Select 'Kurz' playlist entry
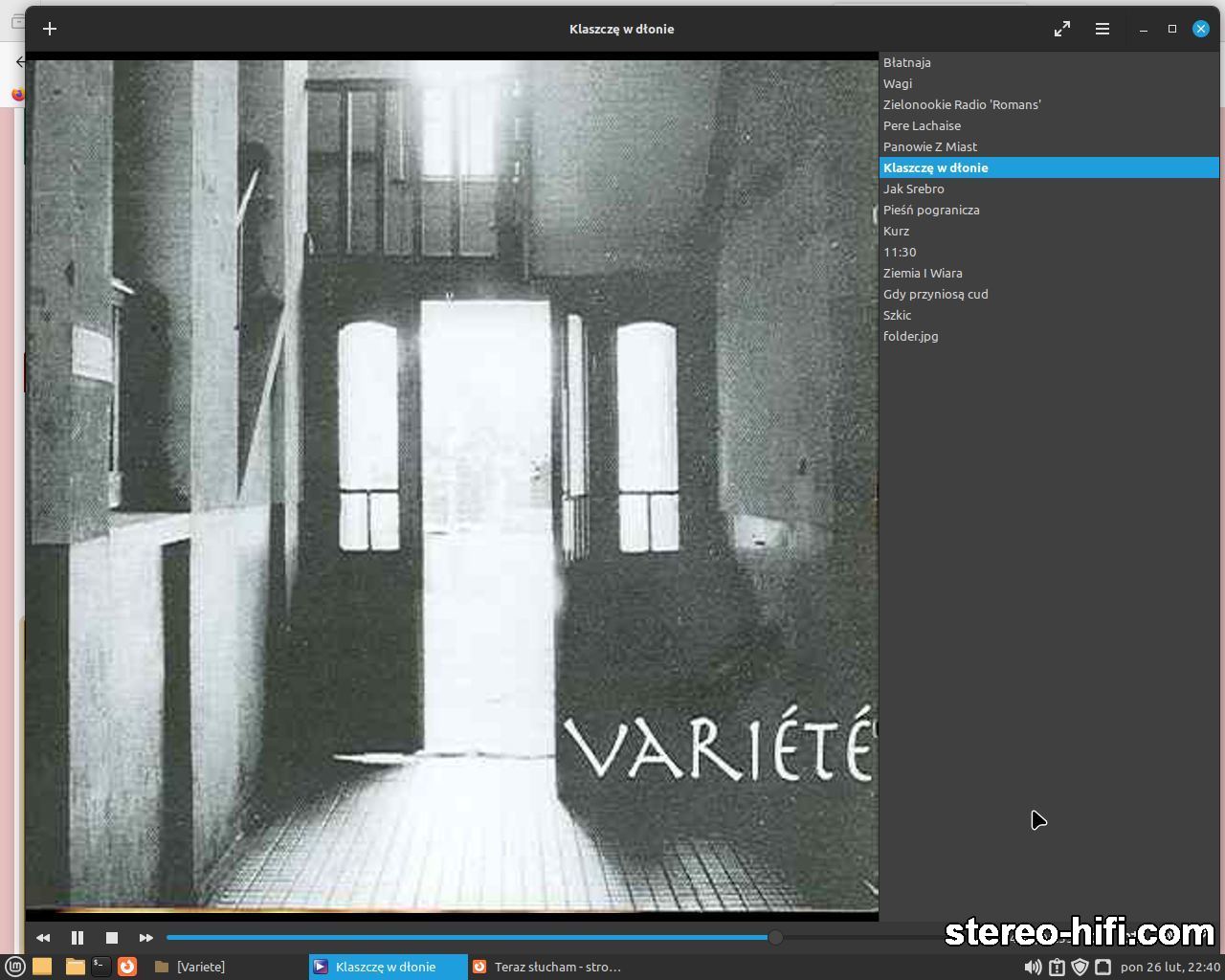The image size is (1225, 980). (x=1049, y=231)
